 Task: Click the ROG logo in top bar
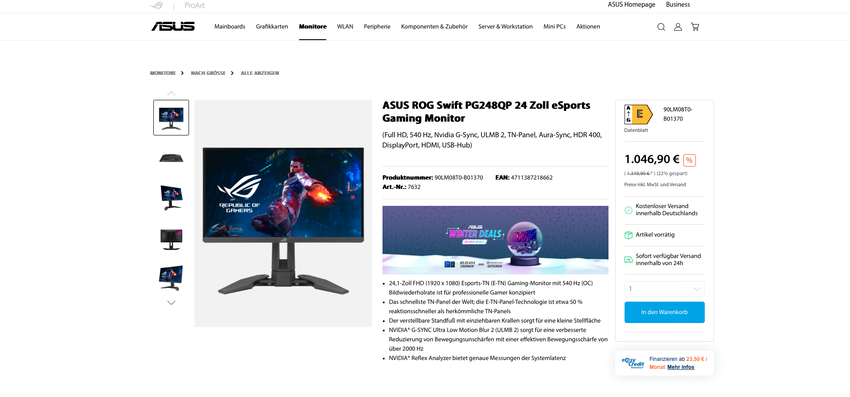tap(157, 5)
